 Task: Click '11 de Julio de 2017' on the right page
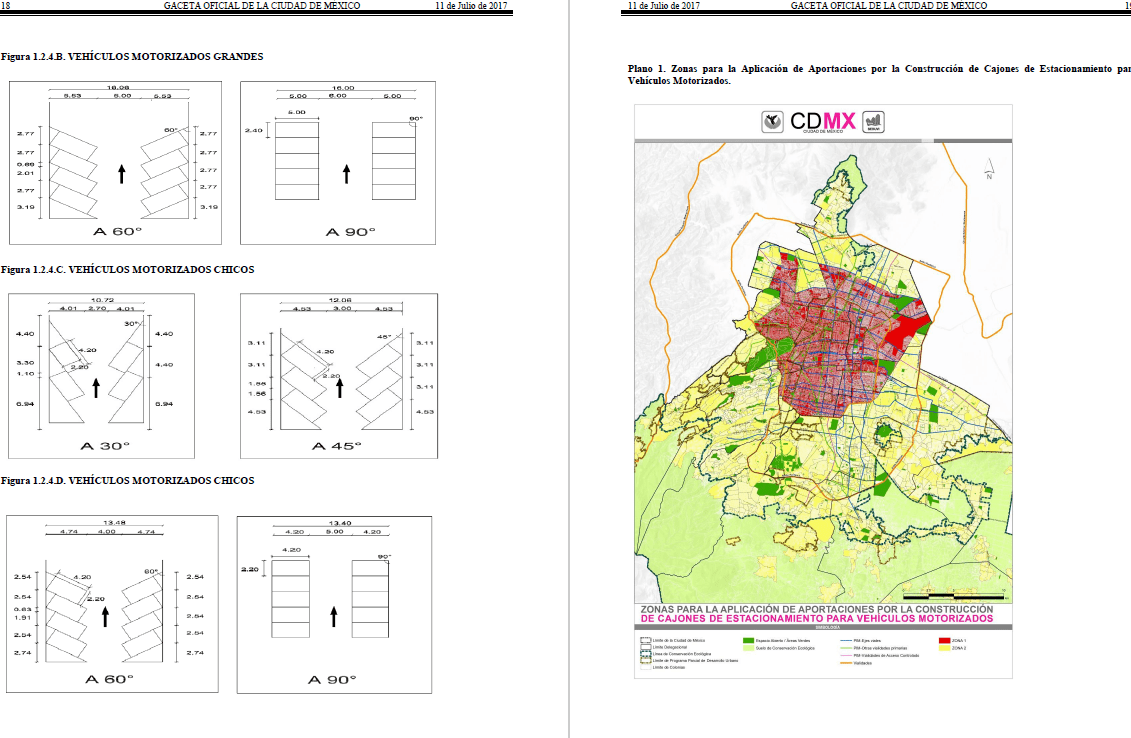point(664,5)
